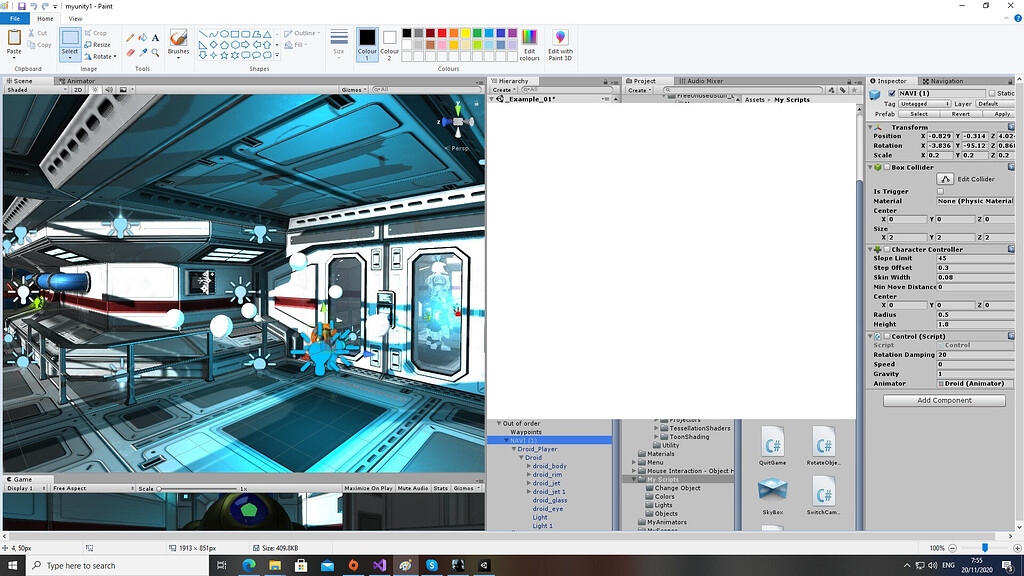1024x576 pixels.
Task: Select the Eraser tool
Action: [x=130, y=52]
